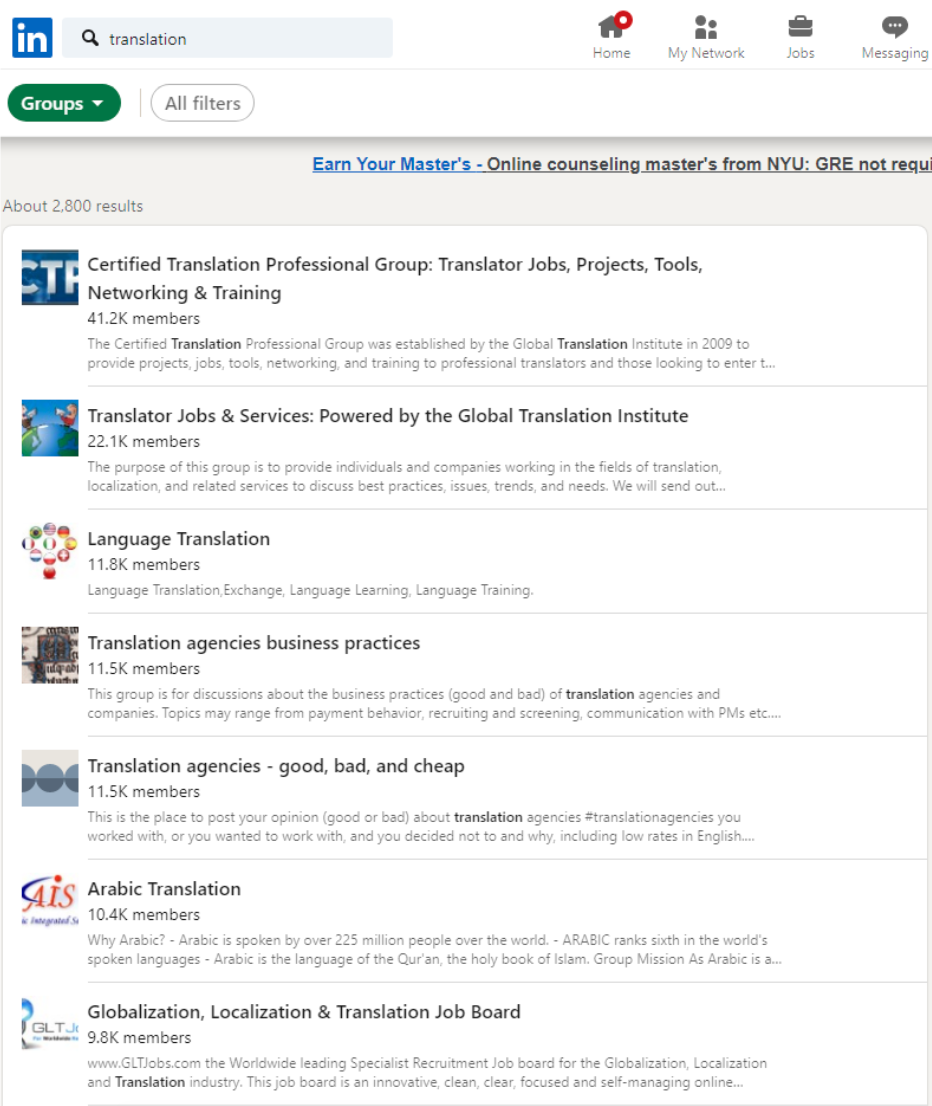Open the All filters panel
The height and width of the screenshot is (1106, 932).
202,103
